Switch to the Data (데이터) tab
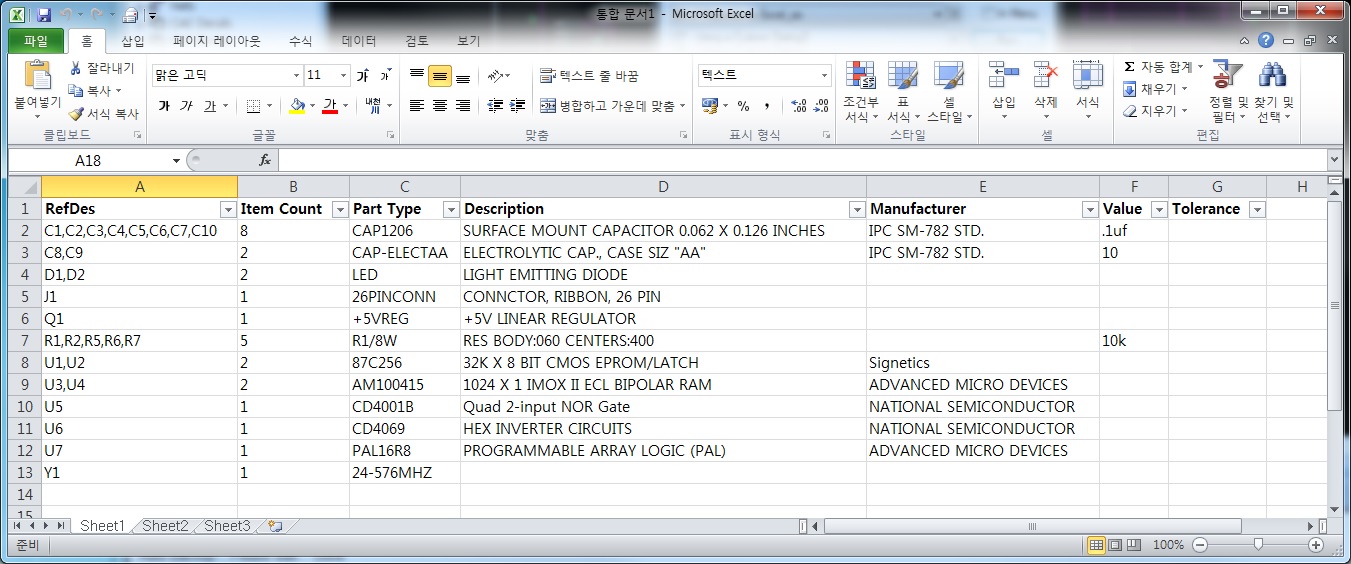 click(359, 41)
